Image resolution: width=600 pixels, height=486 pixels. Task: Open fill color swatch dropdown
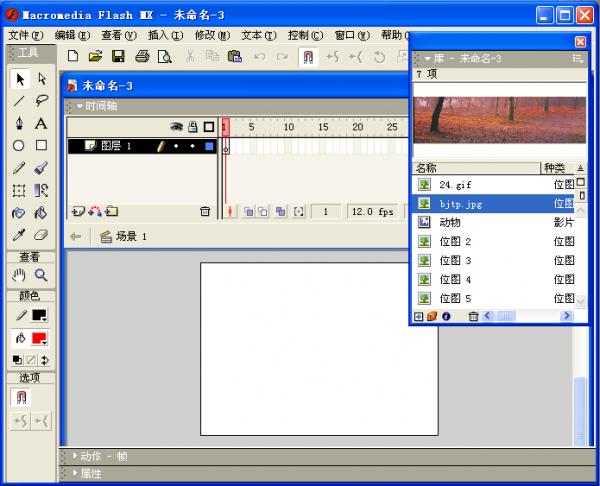39,339
